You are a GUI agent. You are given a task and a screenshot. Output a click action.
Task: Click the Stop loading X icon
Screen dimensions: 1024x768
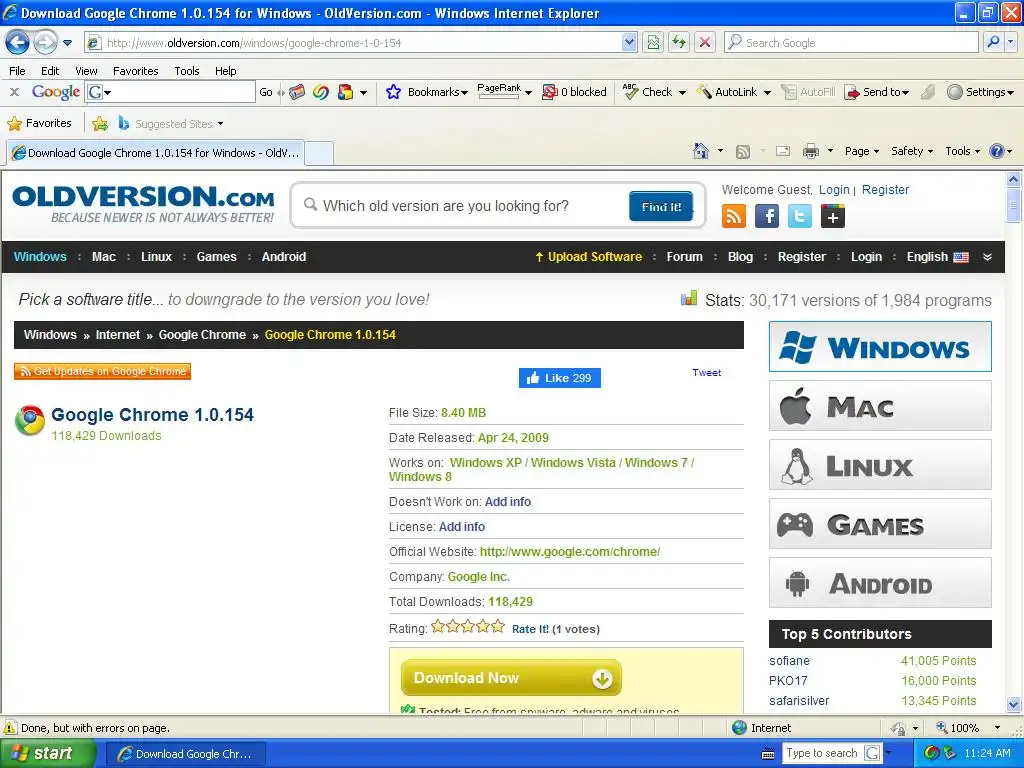(705, 42)
